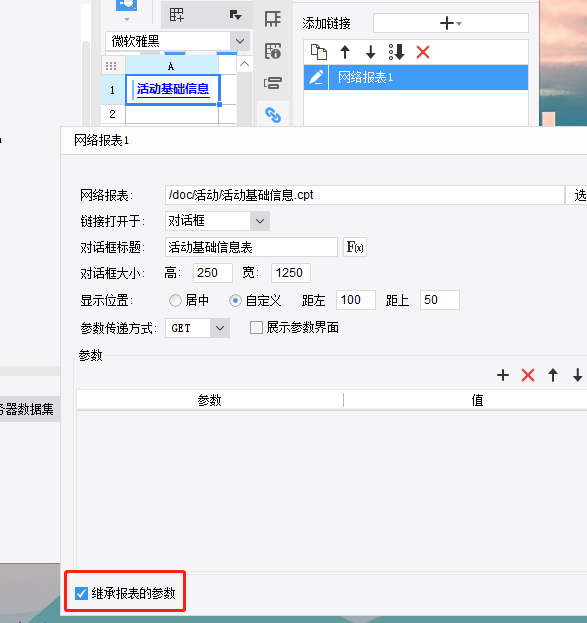This screenshot has width=587, height=623.
Task: Click the 值 column header
Action: [477, 400]
